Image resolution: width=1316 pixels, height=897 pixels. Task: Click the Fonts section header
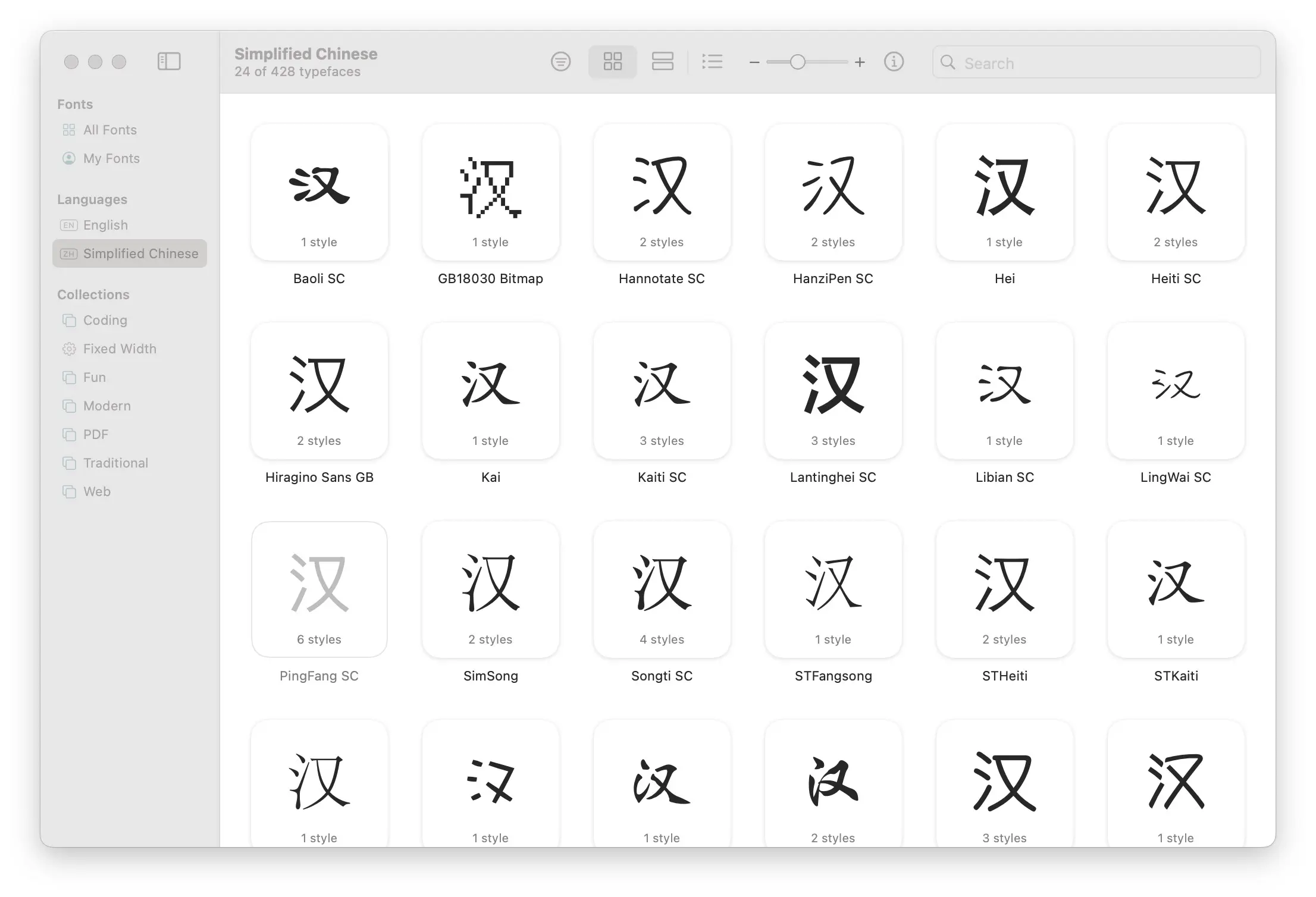point(75,104)
